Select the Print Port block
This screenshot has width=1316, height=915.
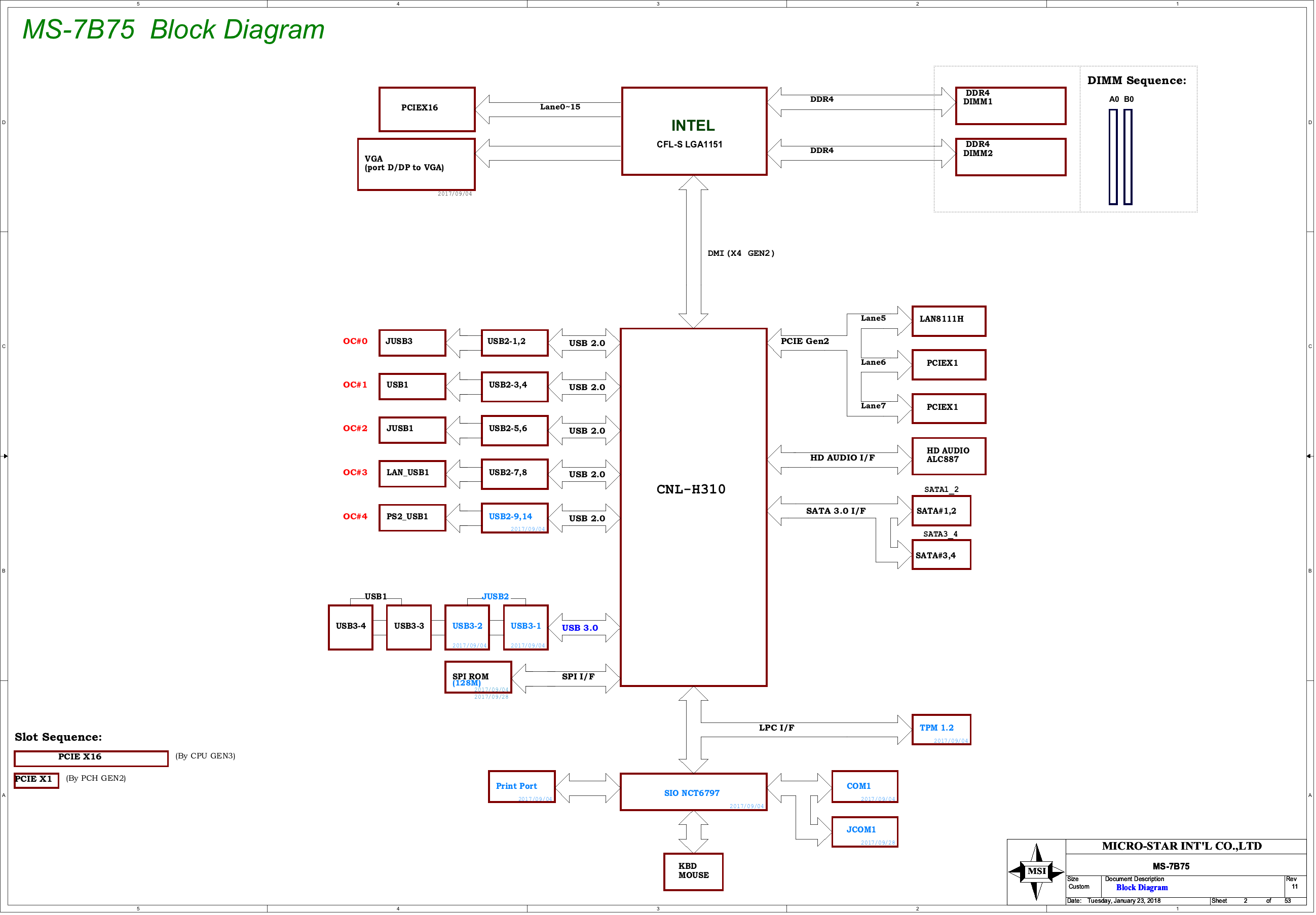coord(521,787)
